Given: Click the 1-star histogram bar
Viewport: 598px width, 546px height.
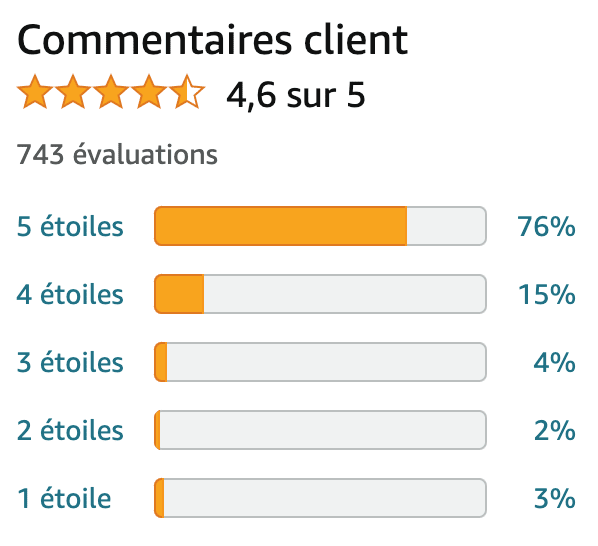Looking at the screenshot, I should 320,498.
